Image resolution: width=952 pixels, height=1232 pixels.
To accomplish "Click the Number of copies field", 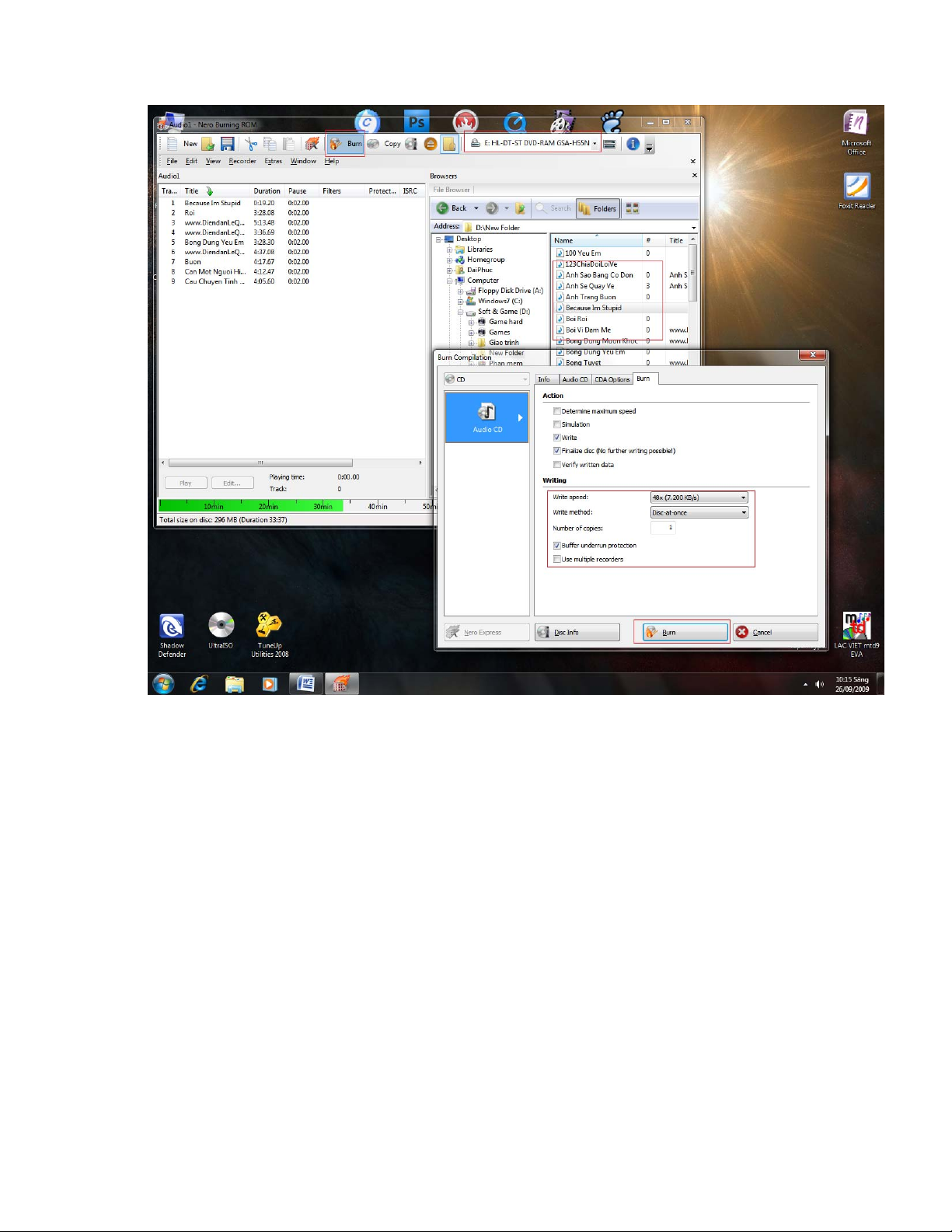I will tap(663, 528).
